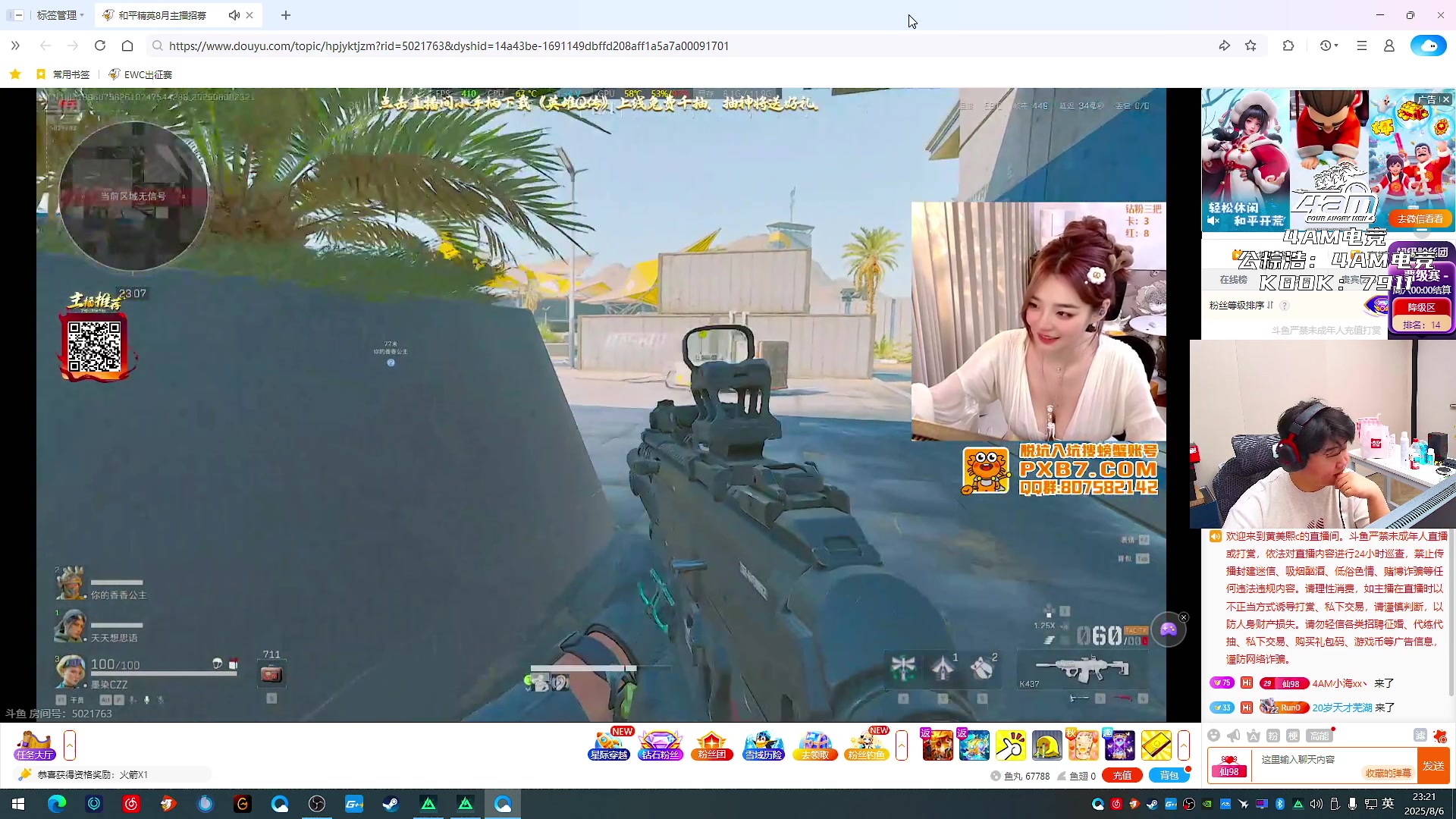Open a new browser tab
Image resolution: width=1456 pixels, height=819 pixels.
[x=286, y=15]
